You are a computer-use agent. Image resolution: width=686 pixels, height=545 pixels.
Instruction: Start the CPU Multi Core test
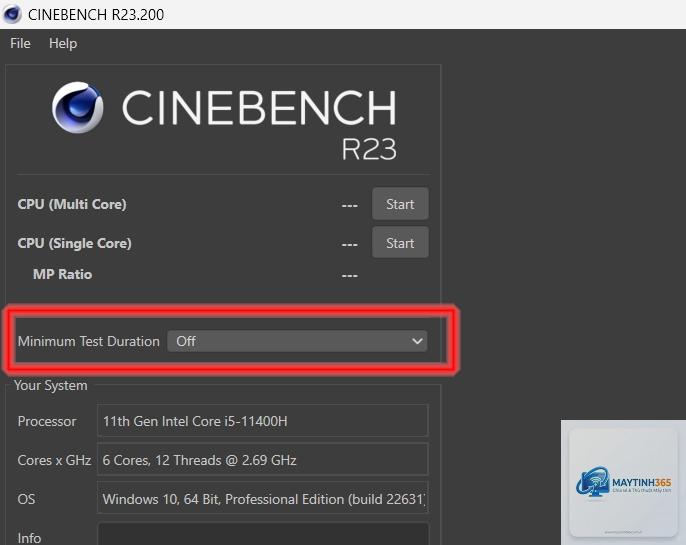(x=400, y=204)
